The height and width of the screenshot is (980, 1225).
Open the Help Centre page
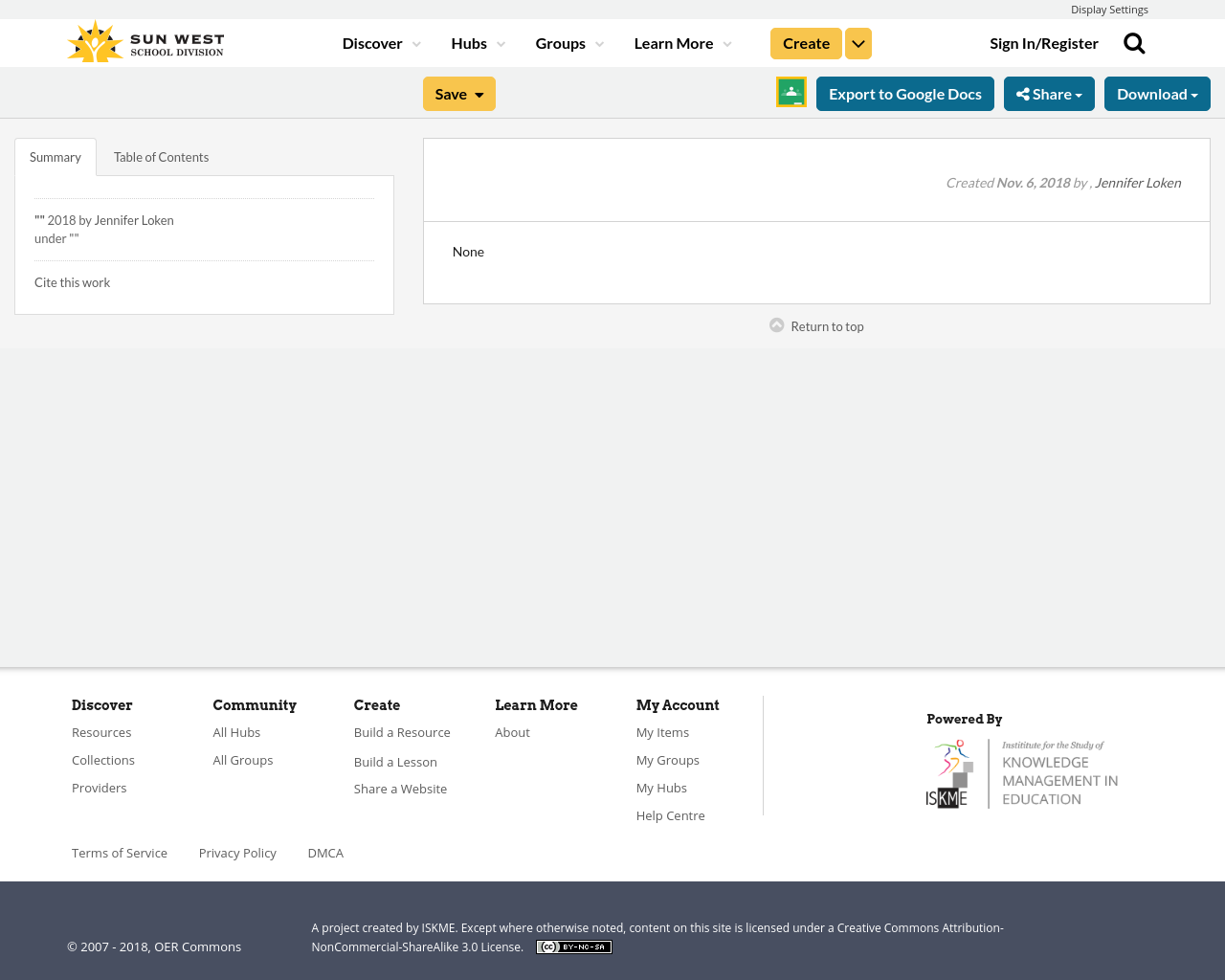tap(670, 814)
